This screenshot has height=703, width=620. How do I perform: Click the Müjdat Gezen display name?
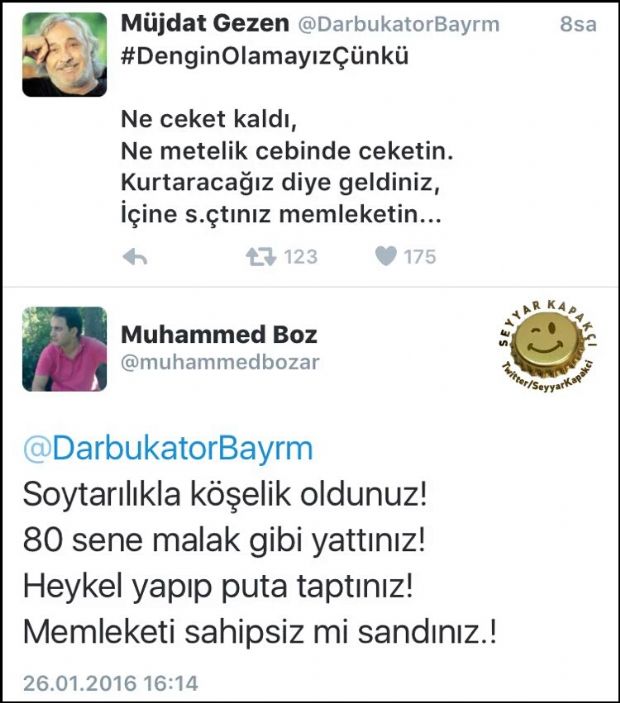pos(205,24)
